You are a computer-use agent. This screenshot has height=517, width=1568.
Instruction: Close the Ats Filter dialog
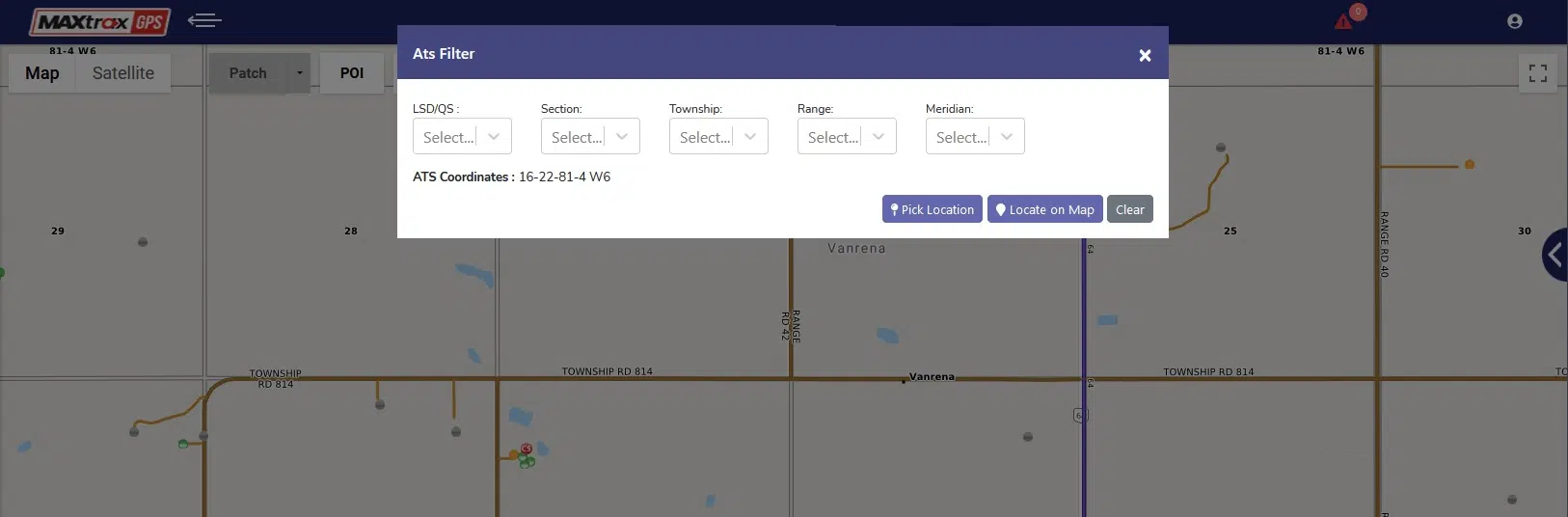(1145, 56)
